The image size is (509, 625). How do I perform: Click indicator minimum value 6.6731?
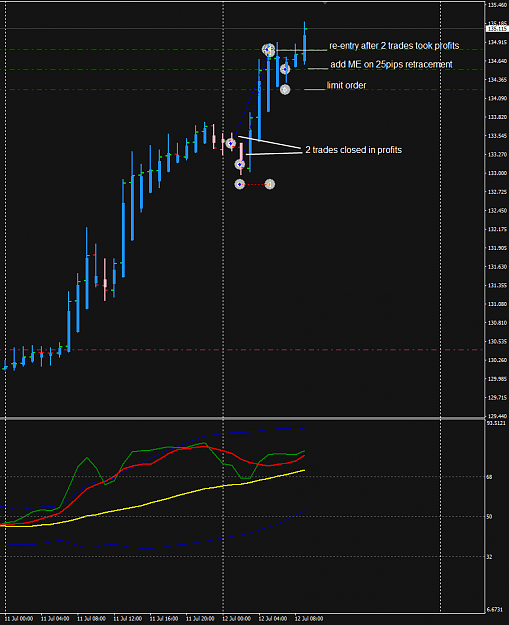[x=495, y=610]
